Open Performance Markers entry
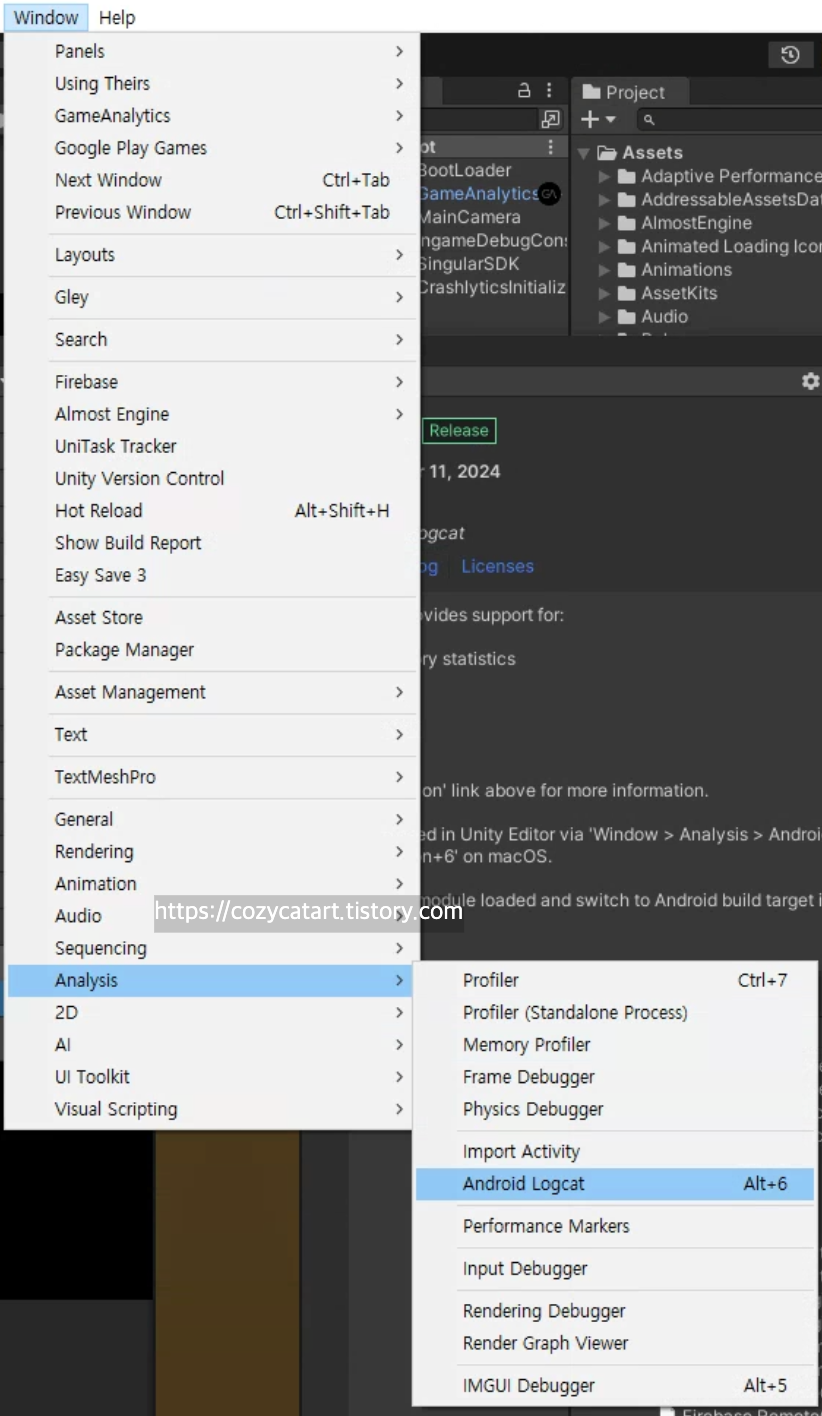Image resolution: width=822 pixels, height=1416 pixels. pos(614,1226)
